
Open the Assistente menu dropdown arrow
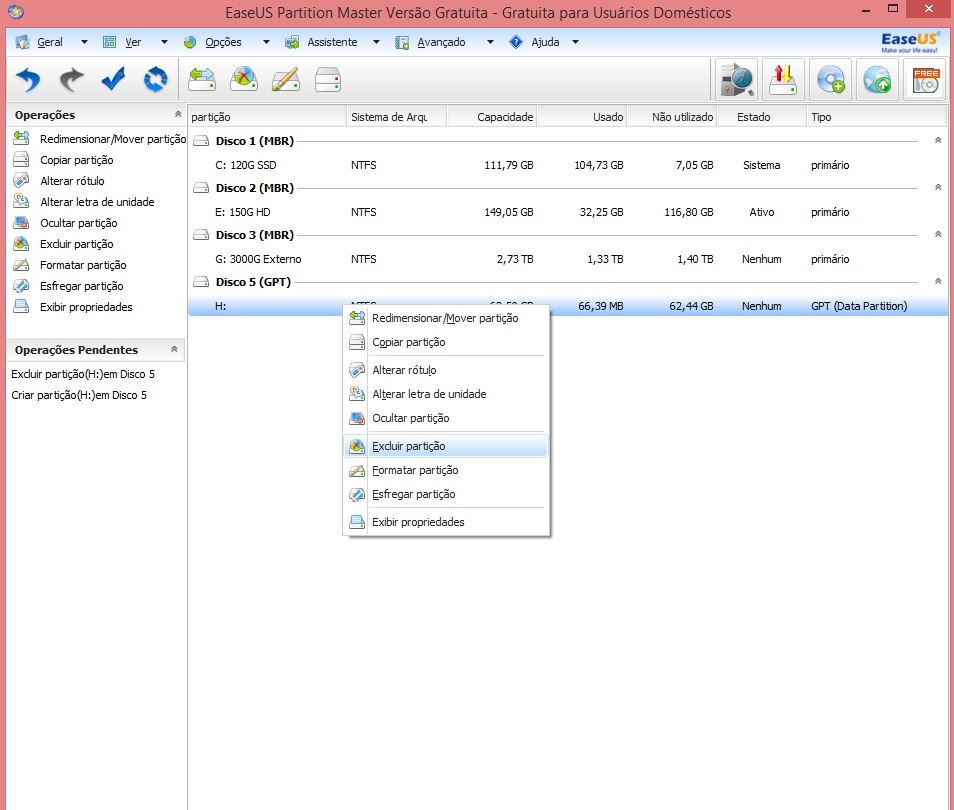tap(376, 42)
